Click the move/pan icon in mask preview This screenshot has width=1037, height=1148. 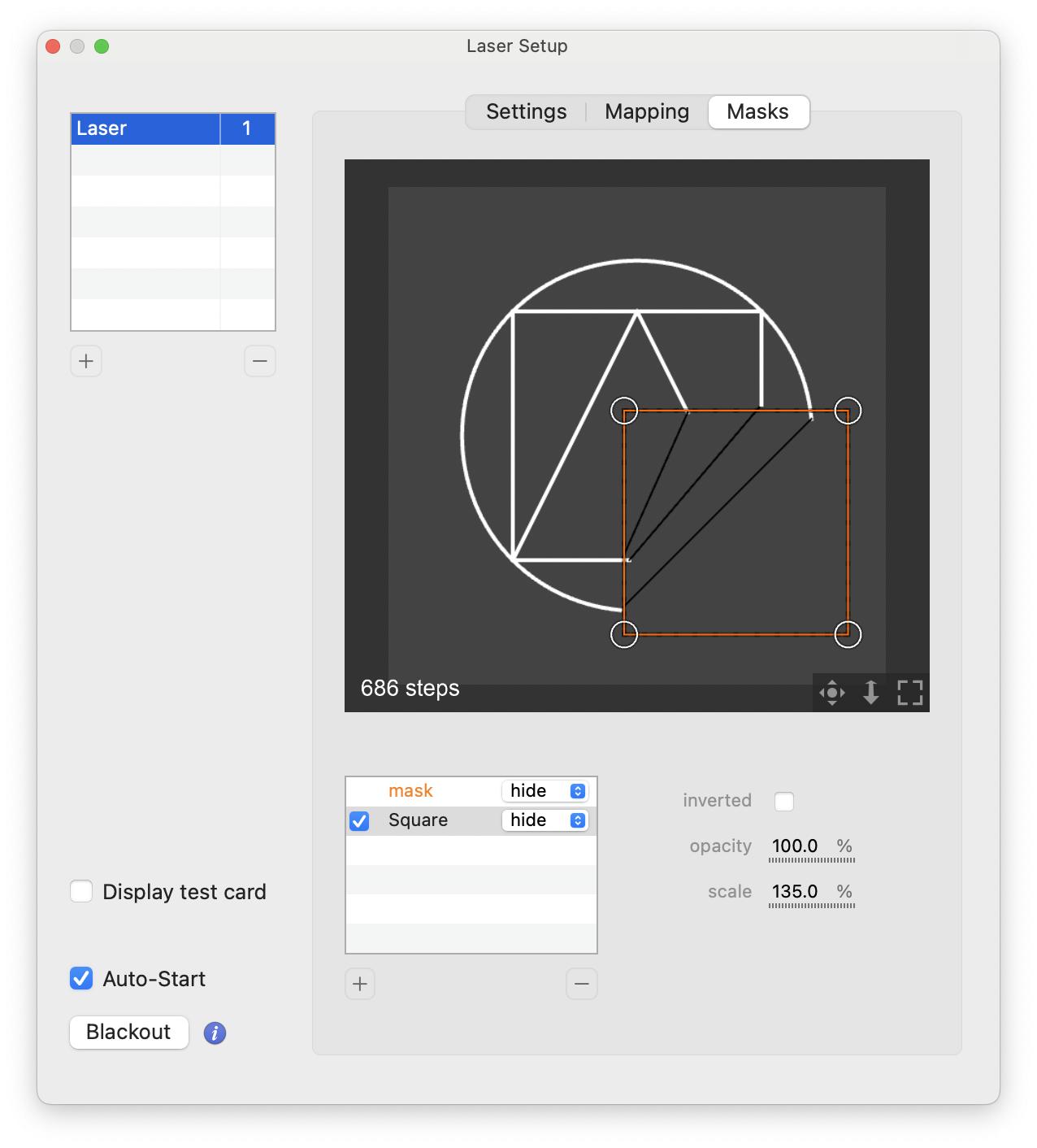click(x=832, y=693)
